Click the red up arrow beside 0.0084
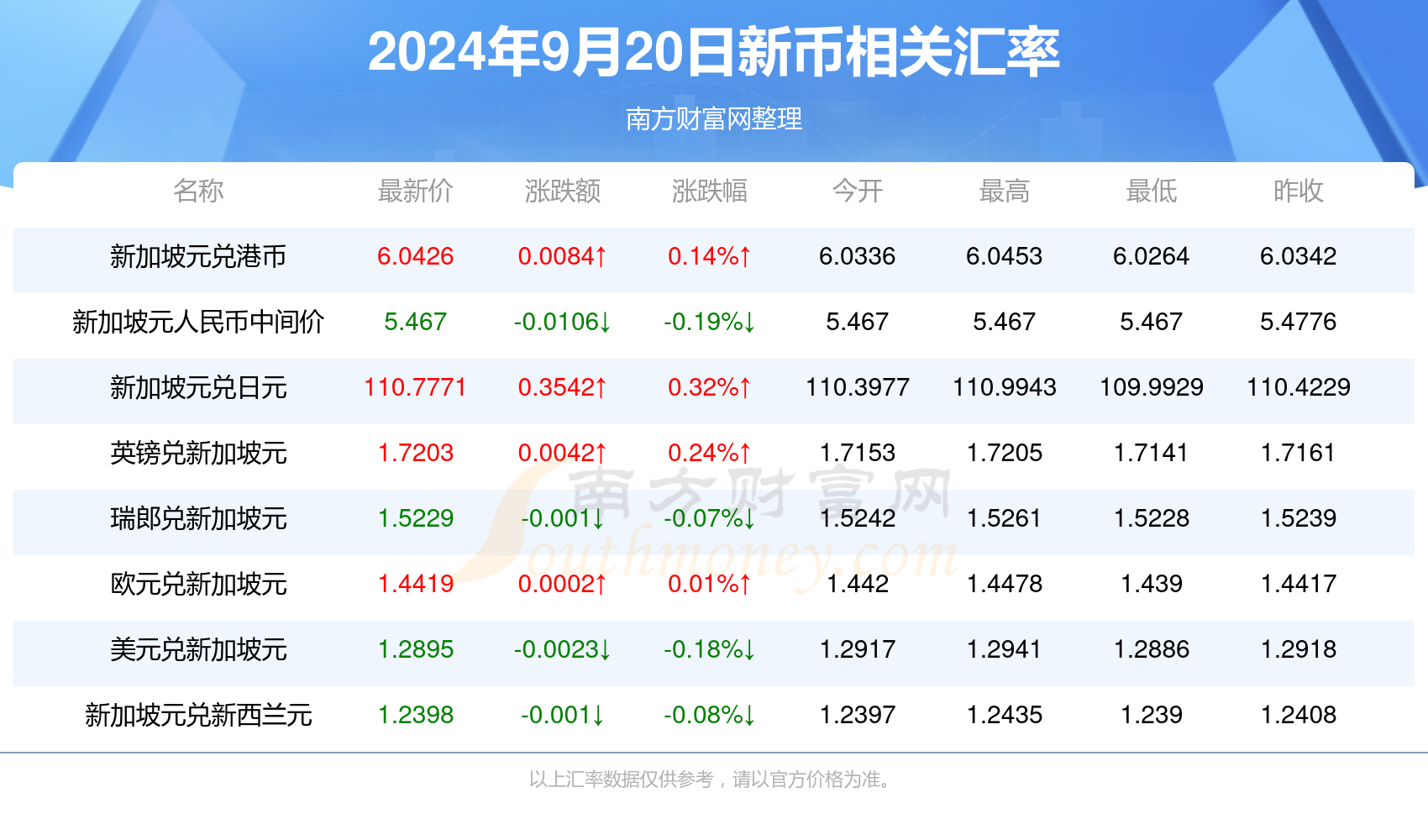 pyautogui.click(x=601, y=257)
